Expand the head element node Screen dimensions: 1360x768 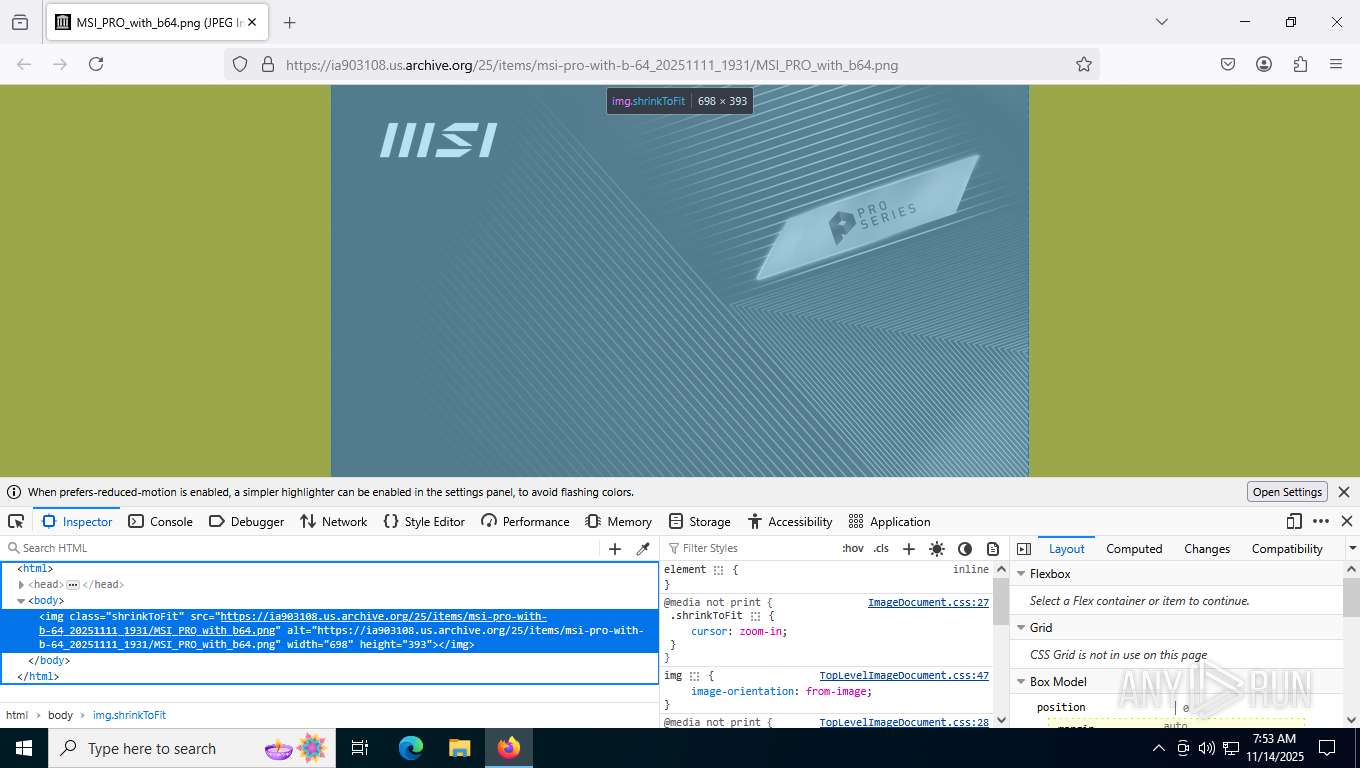point(21,585)
